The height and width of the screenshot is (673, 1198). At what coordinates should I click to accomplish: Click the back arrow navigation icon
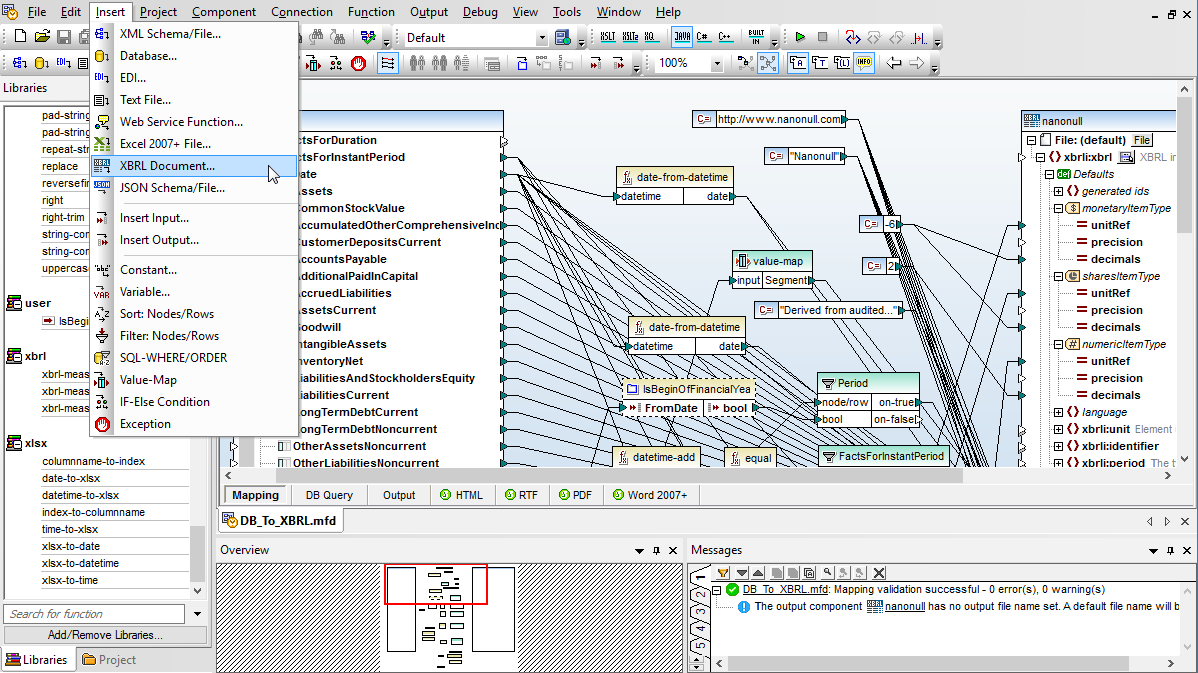tap(893, 63)
